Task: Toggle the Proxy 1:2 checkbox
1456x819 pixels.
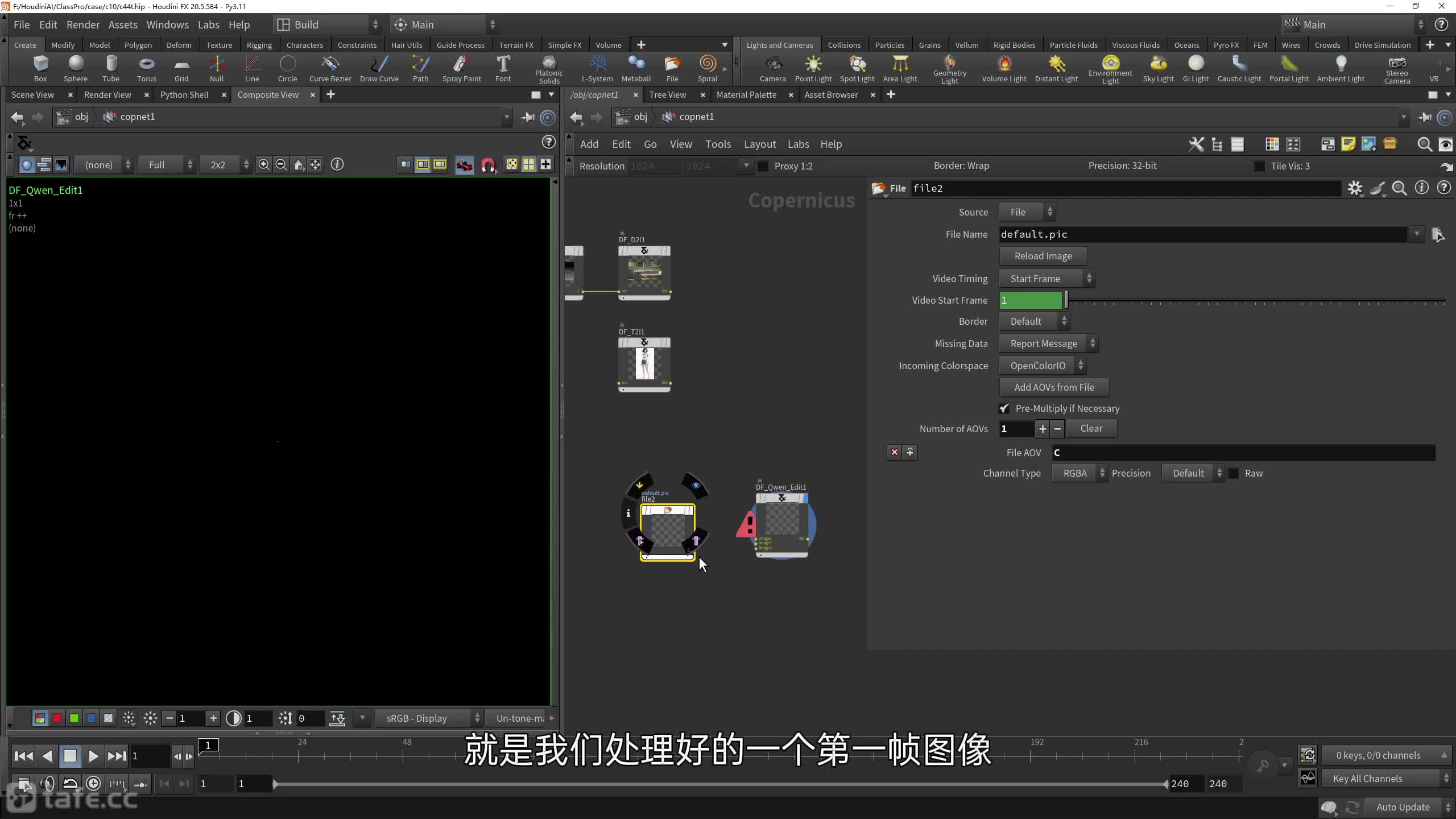Action: pos(763,166)
